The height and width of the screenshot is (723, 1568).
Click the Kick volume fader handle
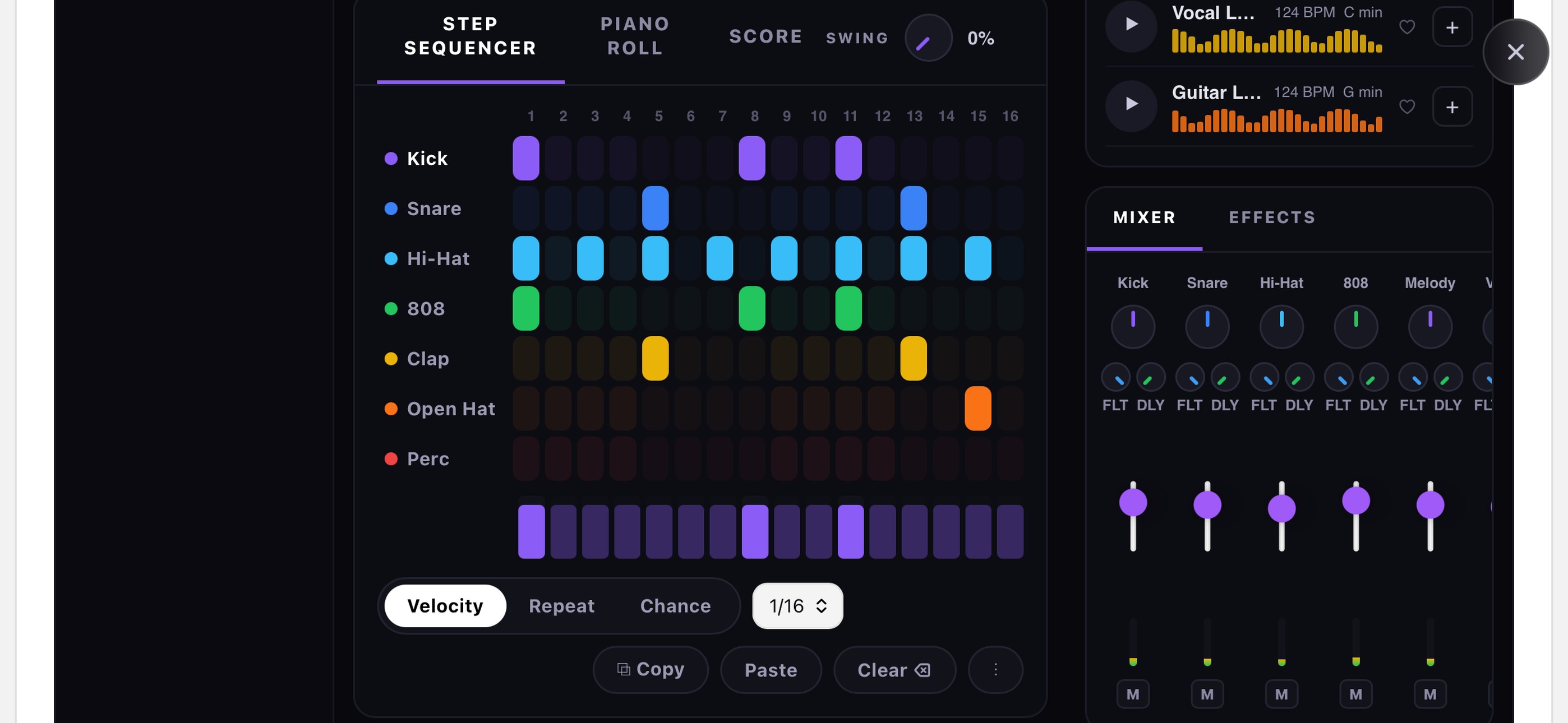coord(1133,503)
